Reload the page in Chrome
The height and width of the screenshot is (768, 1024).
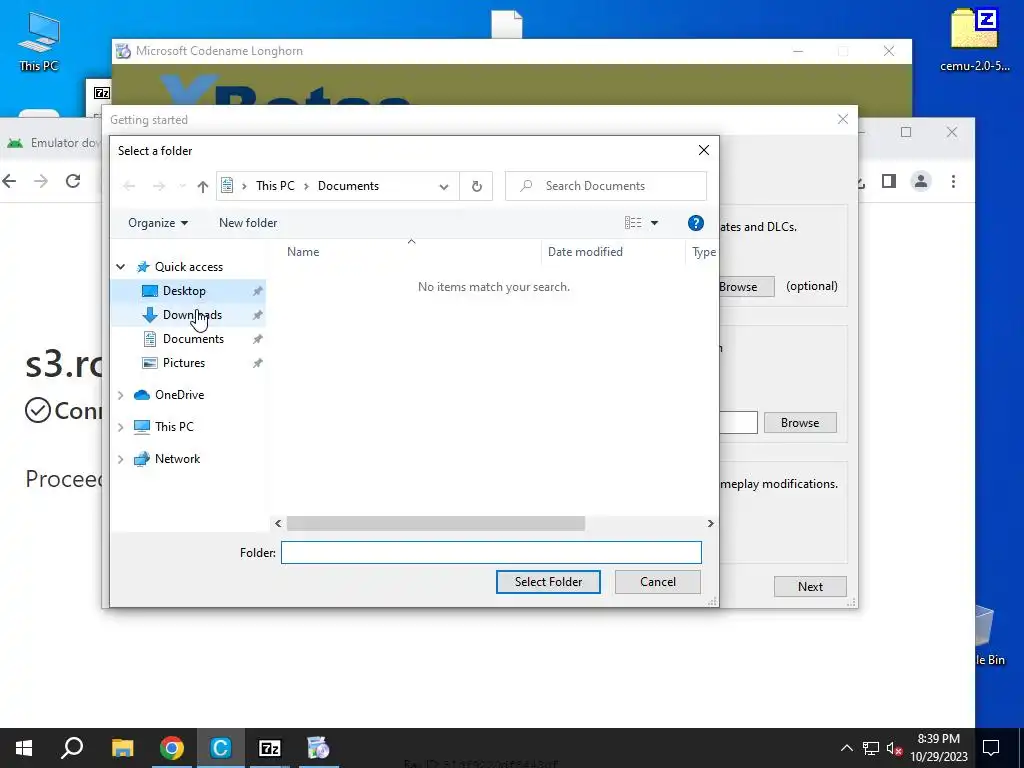pos(73,181)
